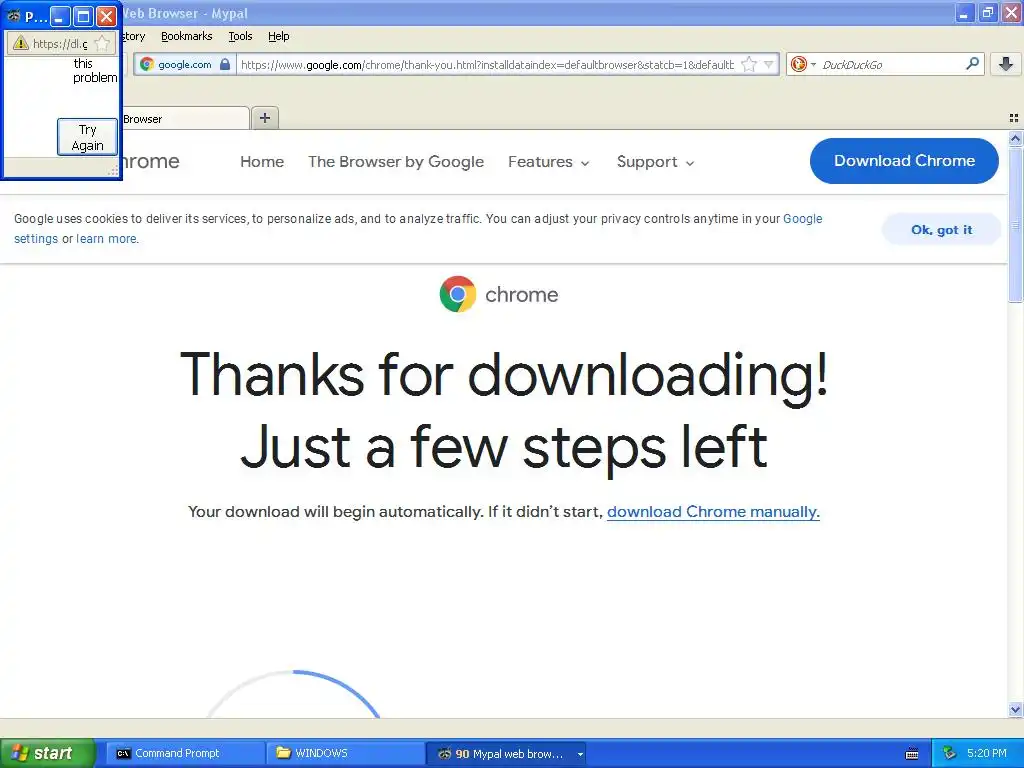Open the address bar history dropdown arrow
The image size is (1024, 768).
click(769, 64)
